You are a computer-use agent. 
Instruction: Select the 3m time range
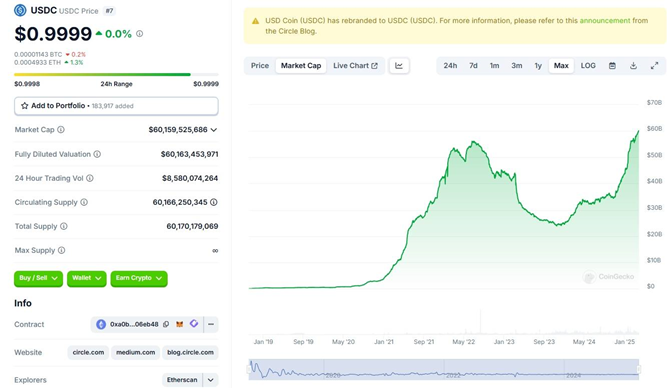516,66
